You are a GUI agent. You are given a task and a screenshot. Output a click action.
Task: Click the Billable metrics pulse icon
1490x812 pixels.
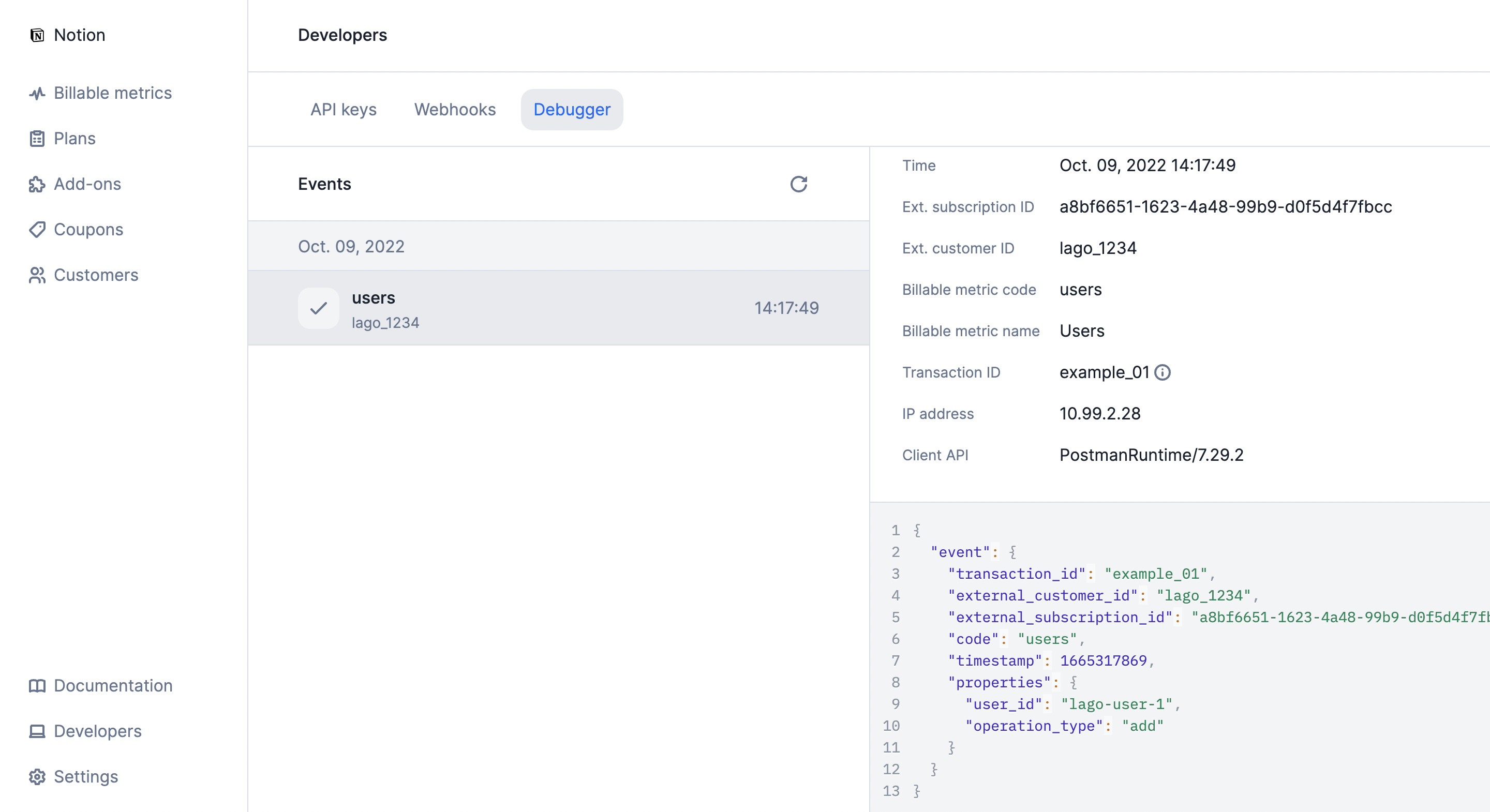(37, 93)
